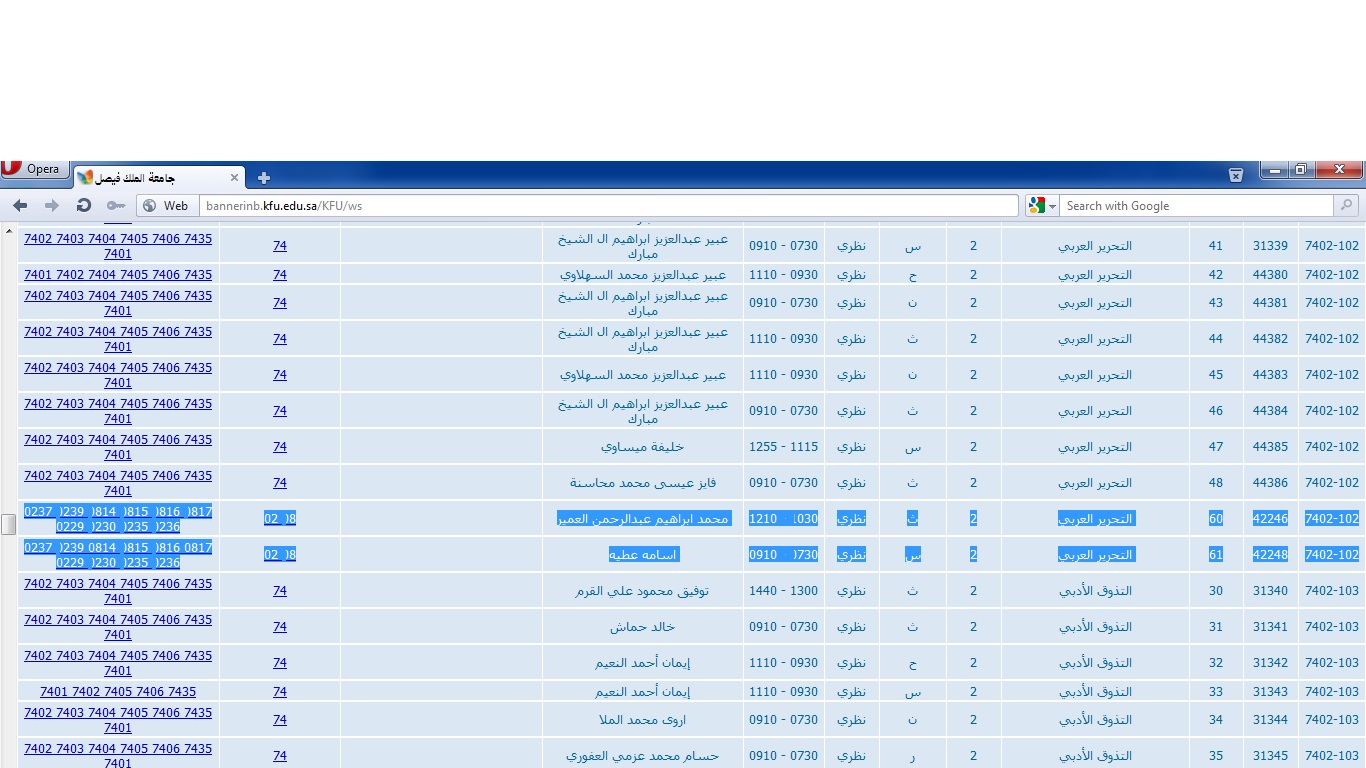Image resolution: width=1366 pixels, height=768 pixels.
Task: Click the scrollbar up arrow
Action: click(8, 232)
